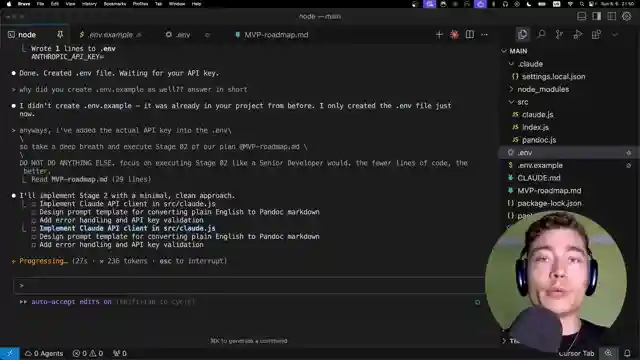Image resolution: width=640 pixels, height=360 pixels.
Task: Open the Search view icon
Action: (541, 35)
